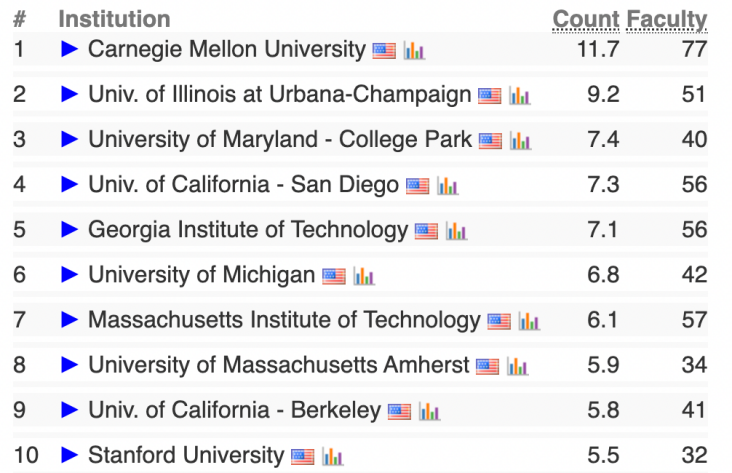732x473 pixels.
Task: Click the Faculty column header
Action: coord(666,19)
